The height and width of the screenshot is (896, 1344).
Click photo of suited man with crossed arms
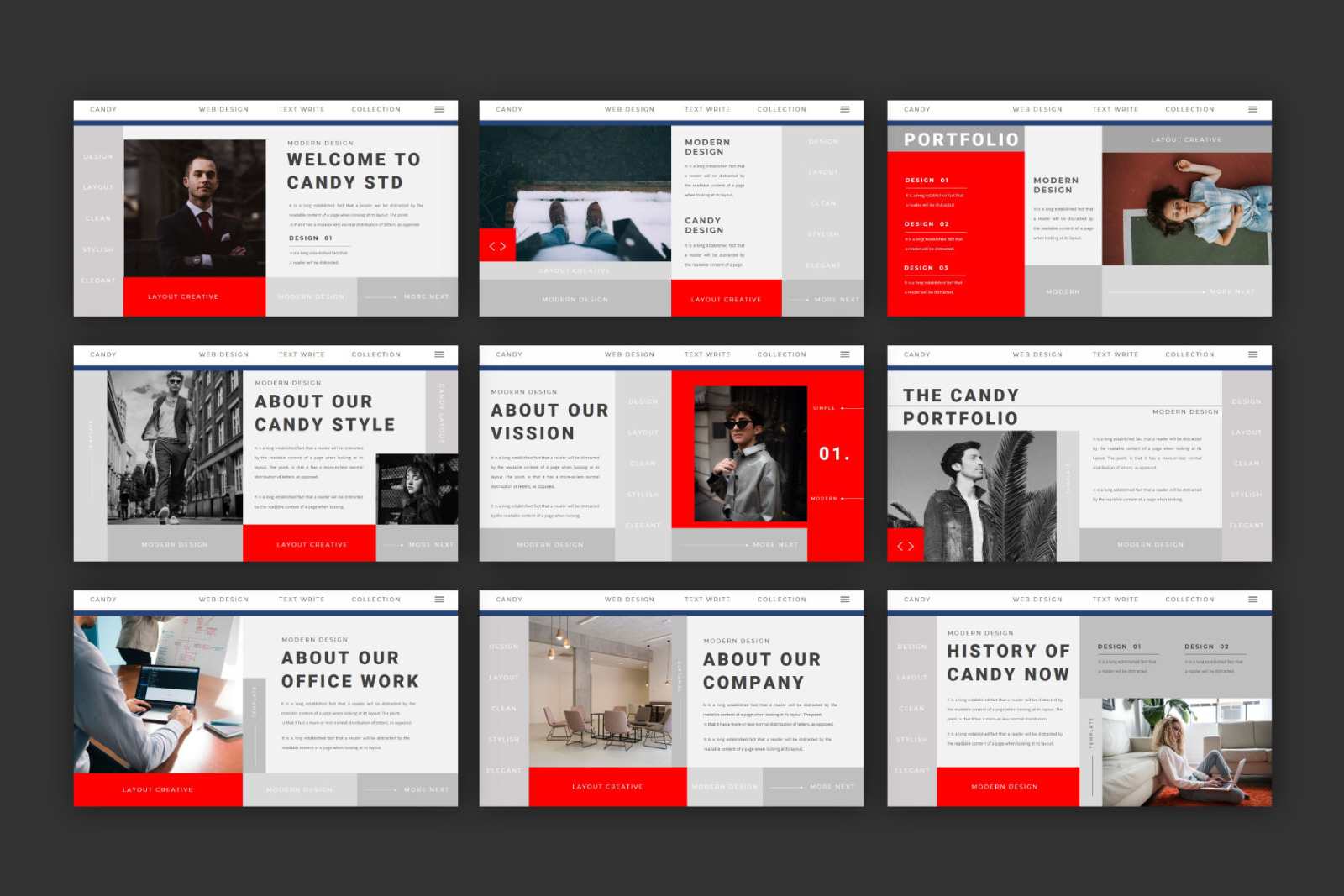point(195,208)
